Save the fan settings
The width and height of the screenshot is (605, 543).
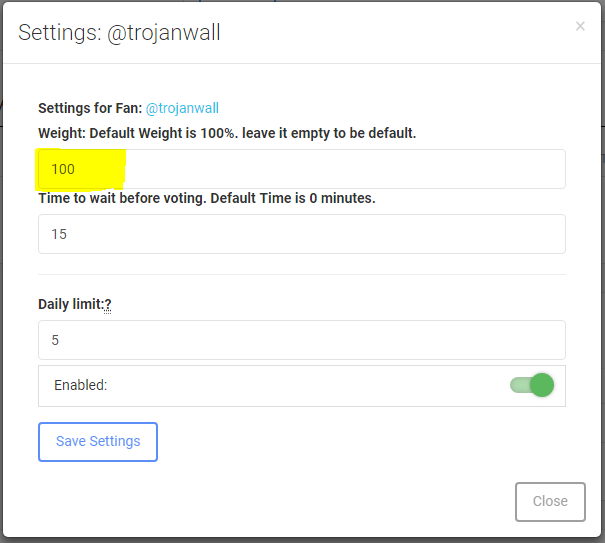point(98,442)
